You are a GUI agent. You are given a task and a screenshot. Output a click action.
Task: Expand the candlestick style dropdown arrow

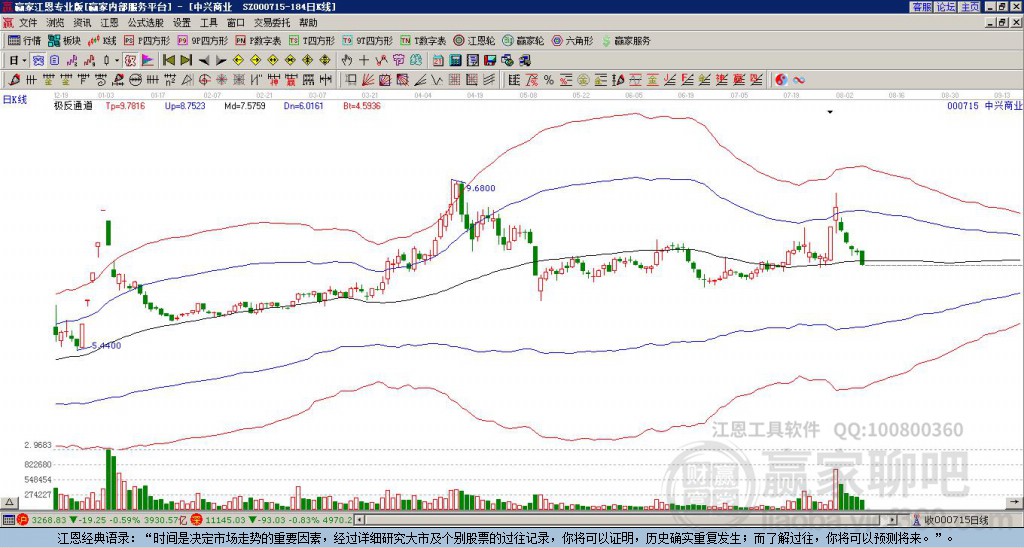click(117, 61)
